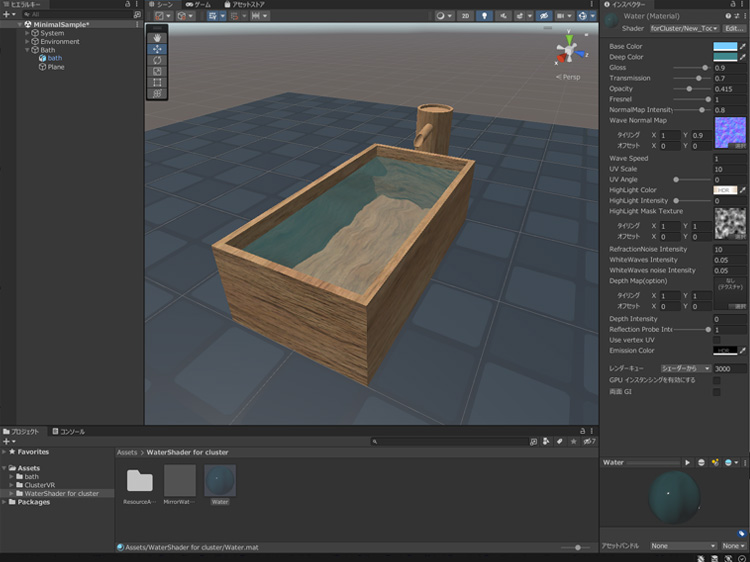Select the Move tool in scene toolbar

(157, 48)
